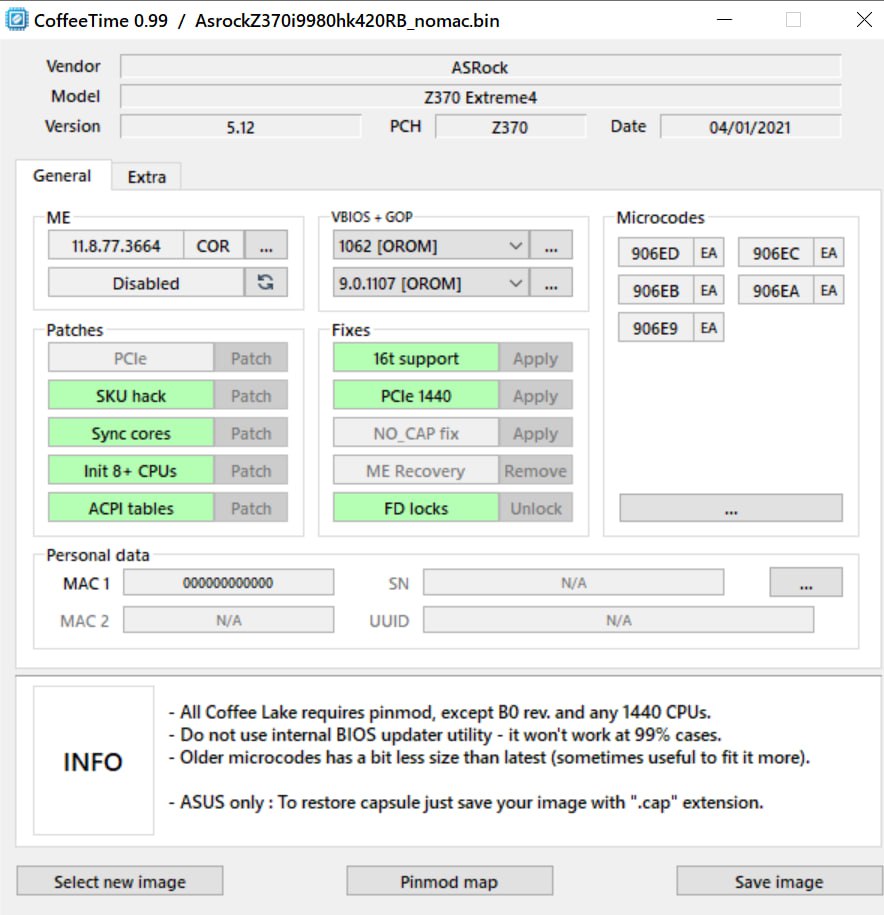Open Microcodes ellipsis button at panel bottom
884x915 pixels.
[x=731, y=508]
